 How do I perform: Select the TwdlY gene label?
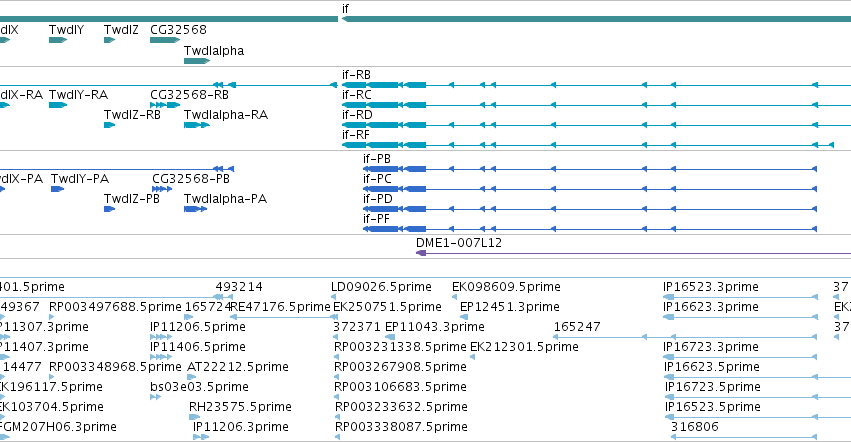pyautogui.click(x=66, y=30)
